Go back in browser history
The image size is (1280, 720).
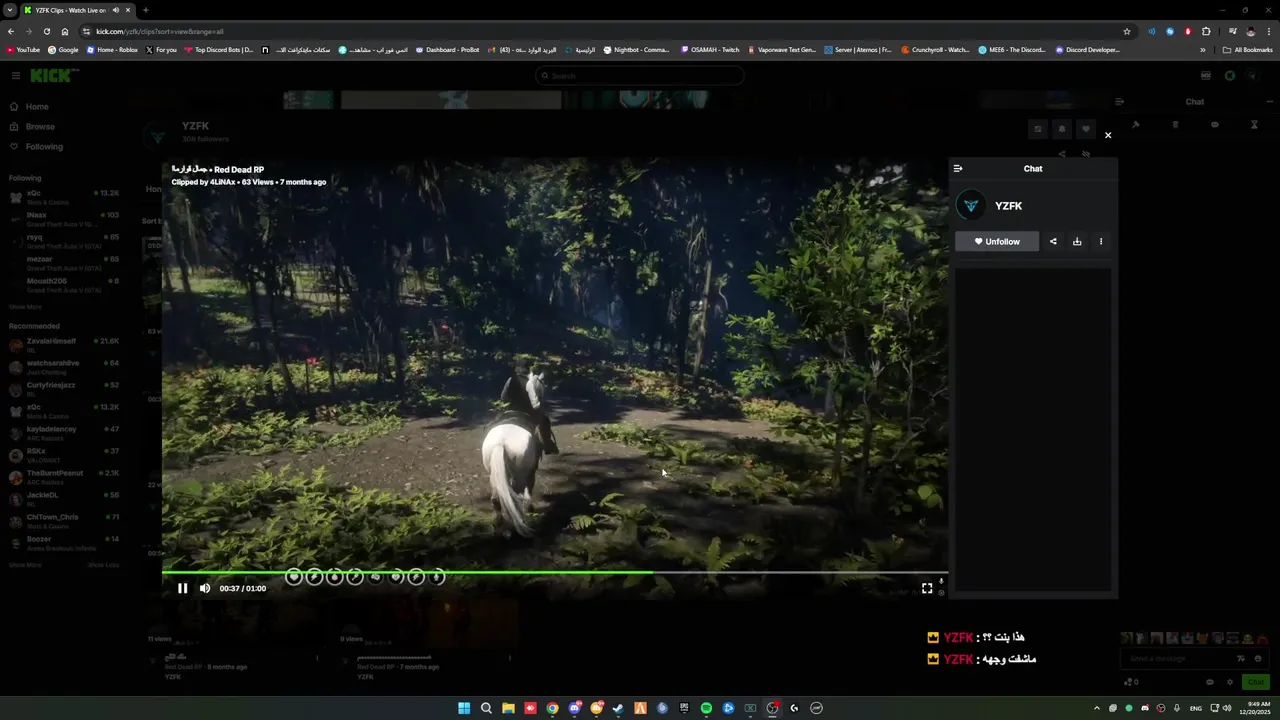click(x=11, y=31)
